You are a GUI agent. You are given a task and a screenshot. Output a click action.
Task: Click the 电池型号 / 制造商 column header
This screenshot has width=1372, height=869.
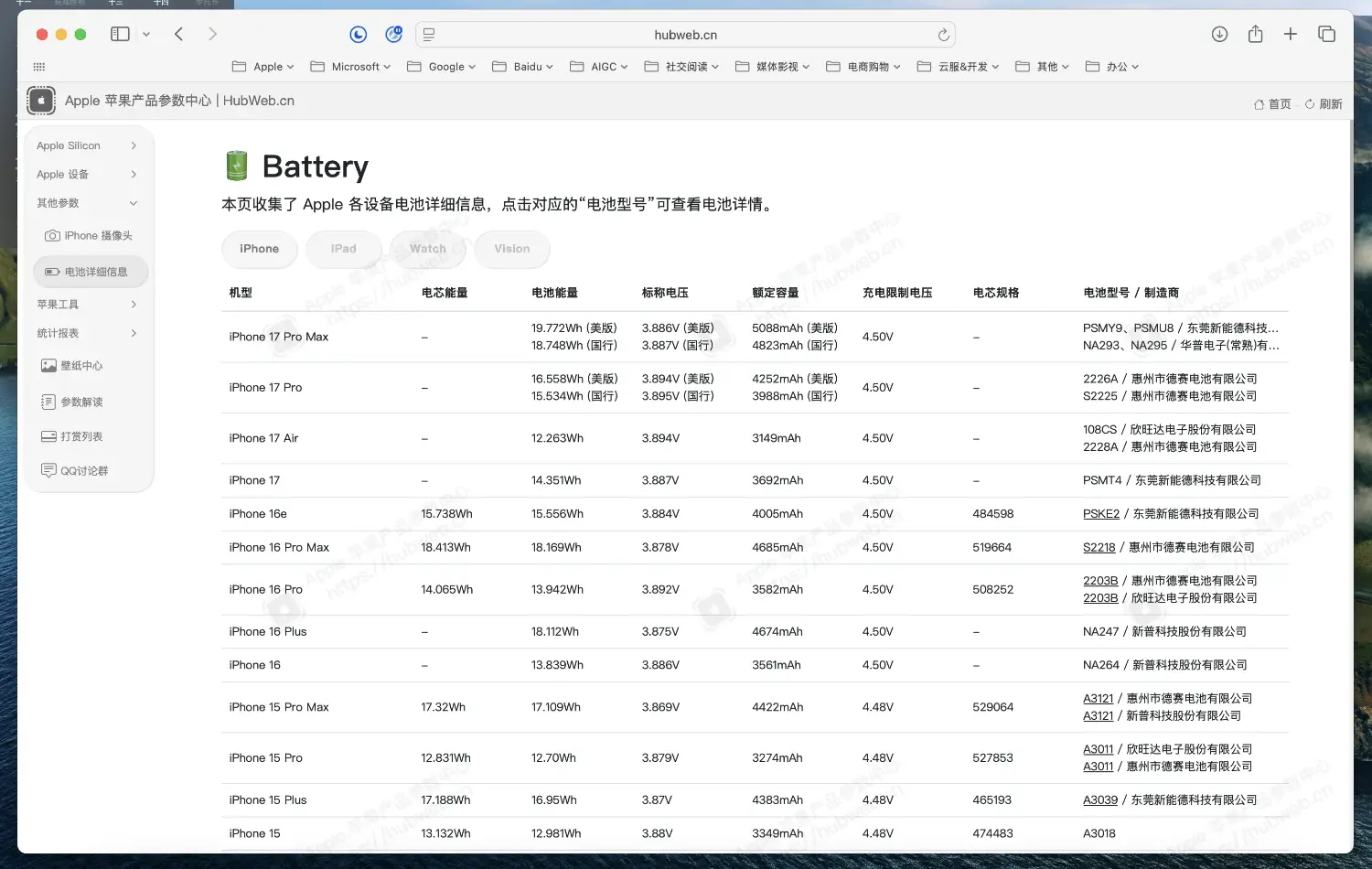(x=1131, y=293)
